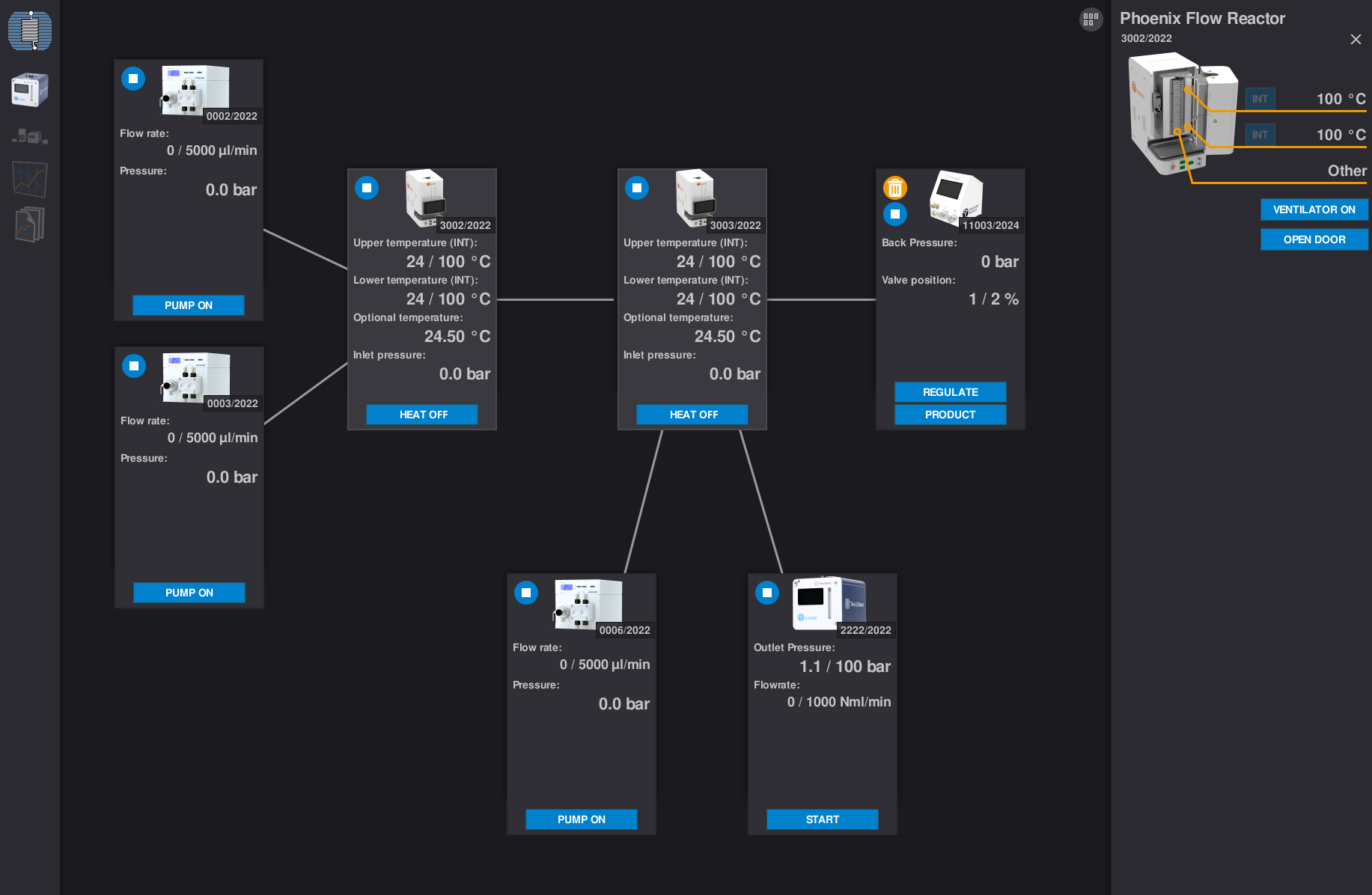Start the gas module 2222/2022
1372x895 pixels.
[x=822, y=819]
